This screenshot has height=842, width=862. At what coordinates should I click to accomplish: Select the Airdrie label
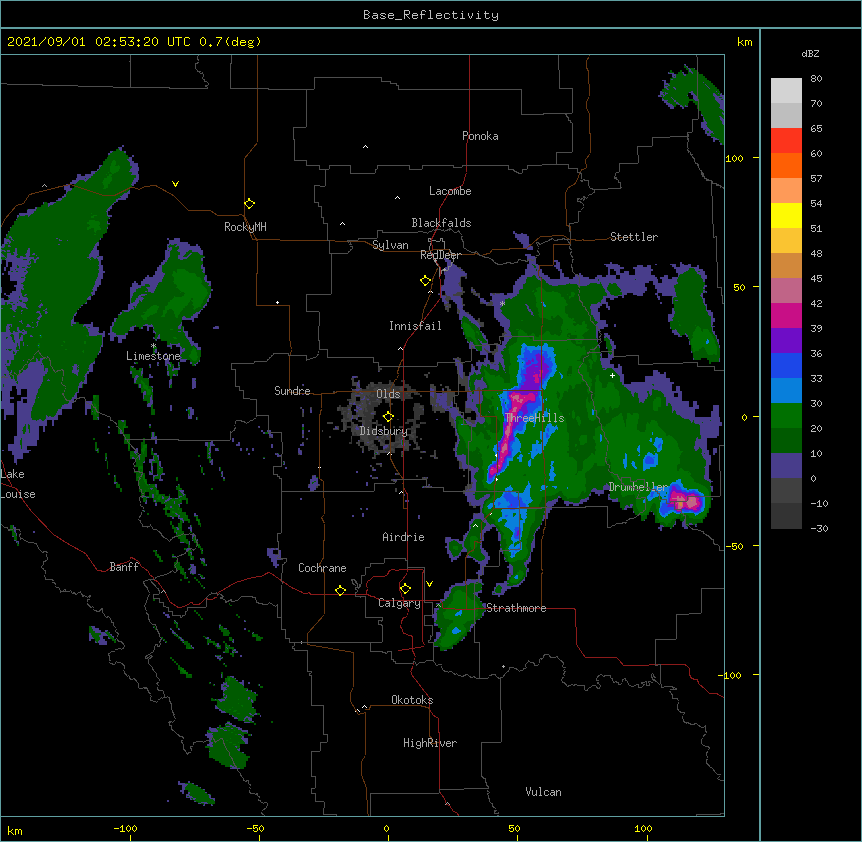pos(404,537)
